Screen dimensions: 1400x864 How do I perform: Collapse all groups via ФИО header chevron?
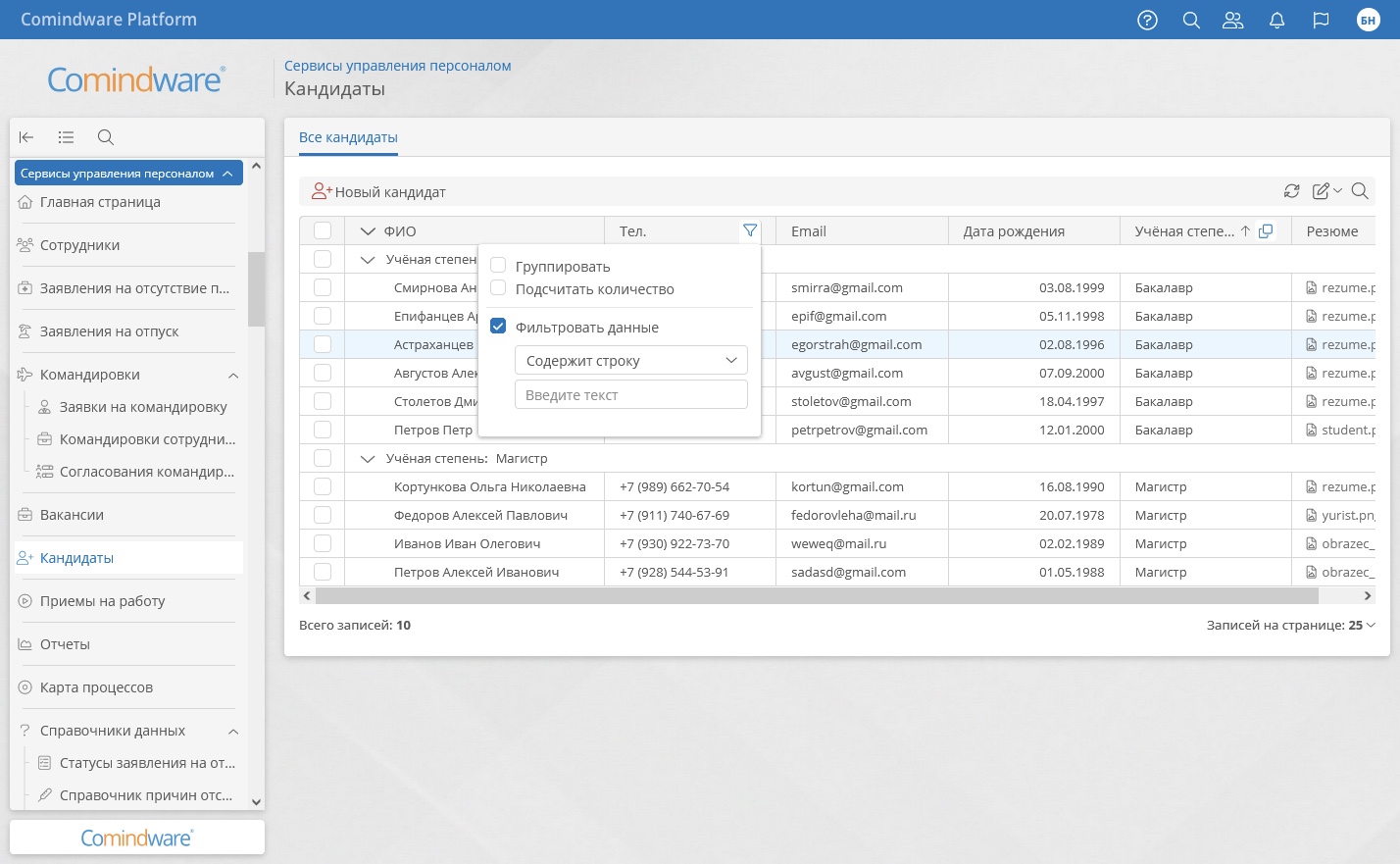[x=368, y=231]
